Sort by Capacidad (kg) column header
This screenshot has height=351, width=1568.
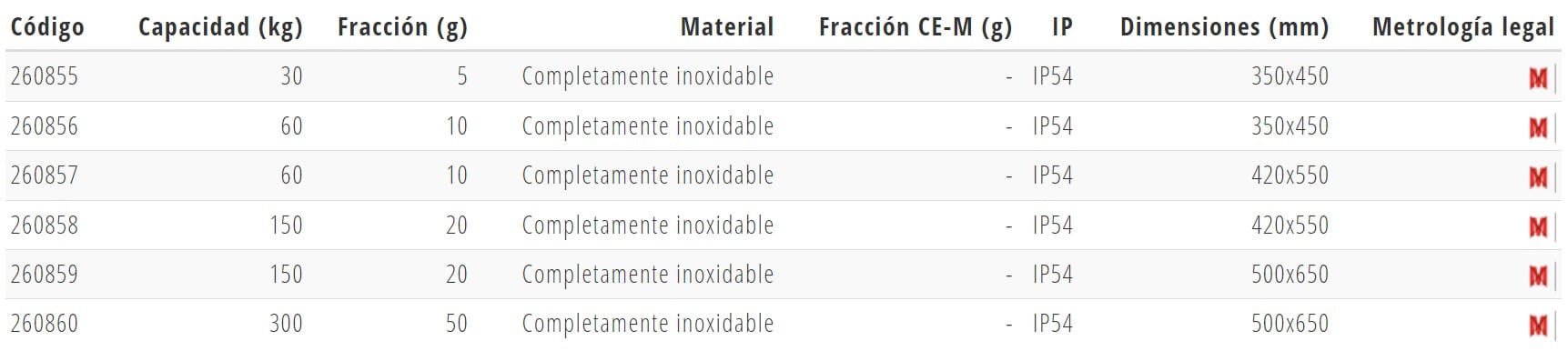tap(220, 27)
